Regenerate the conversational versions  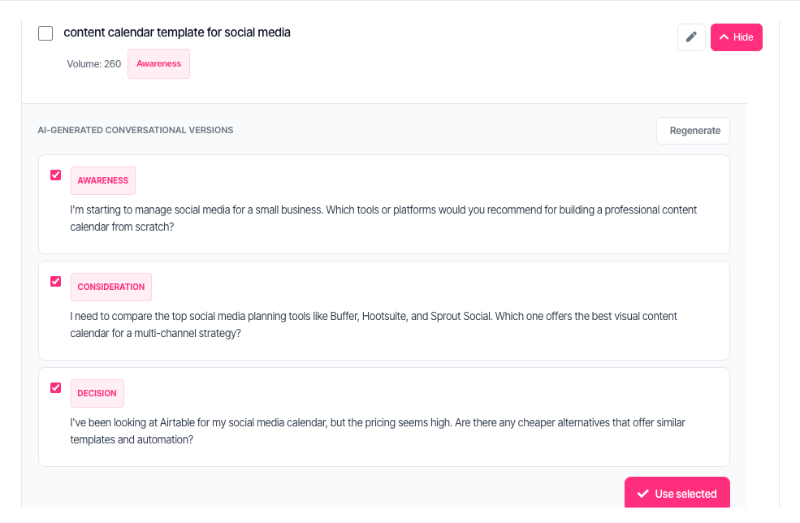pos(693,131)
